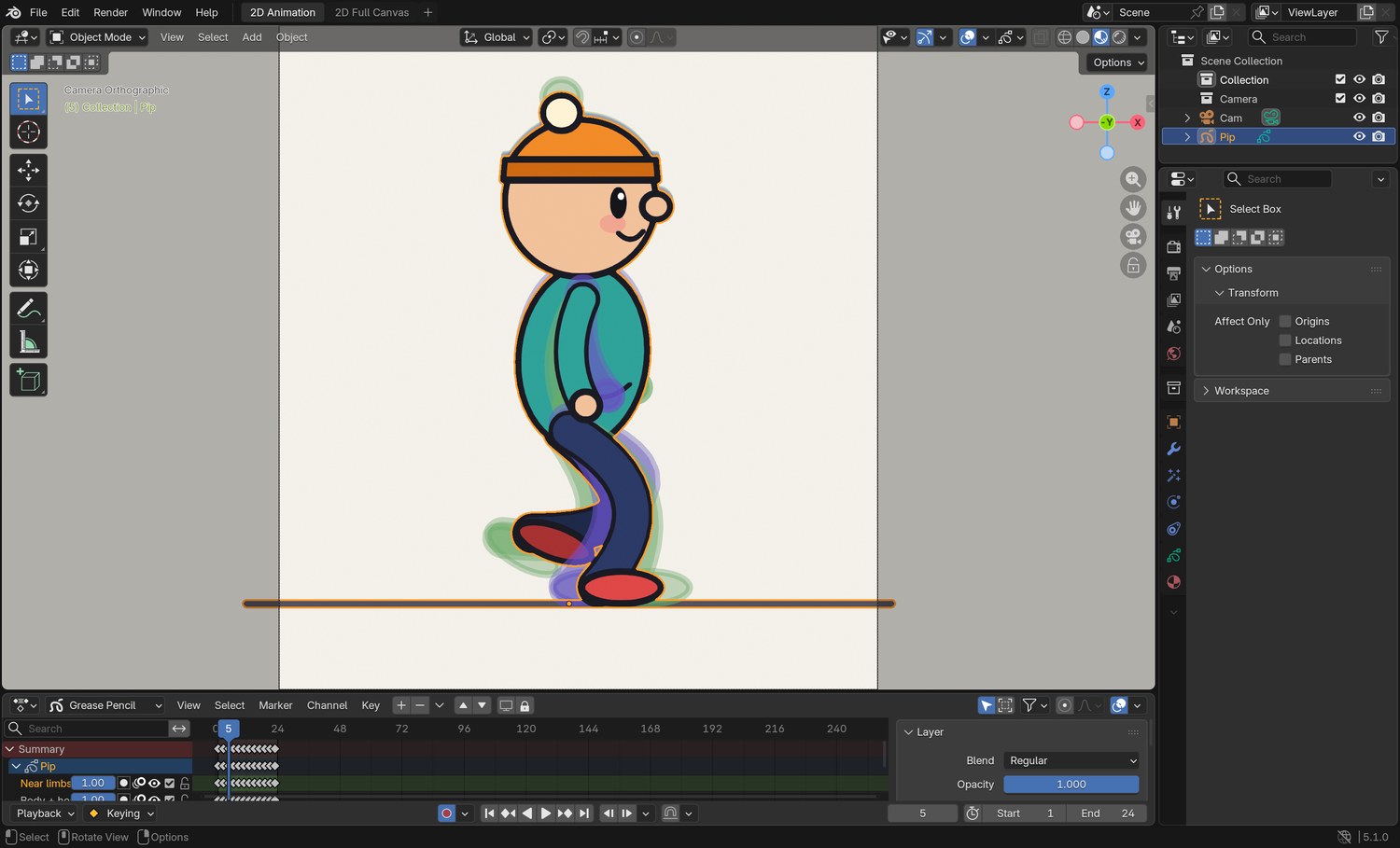Click the viewport pan hand icon

point(1133,208)
